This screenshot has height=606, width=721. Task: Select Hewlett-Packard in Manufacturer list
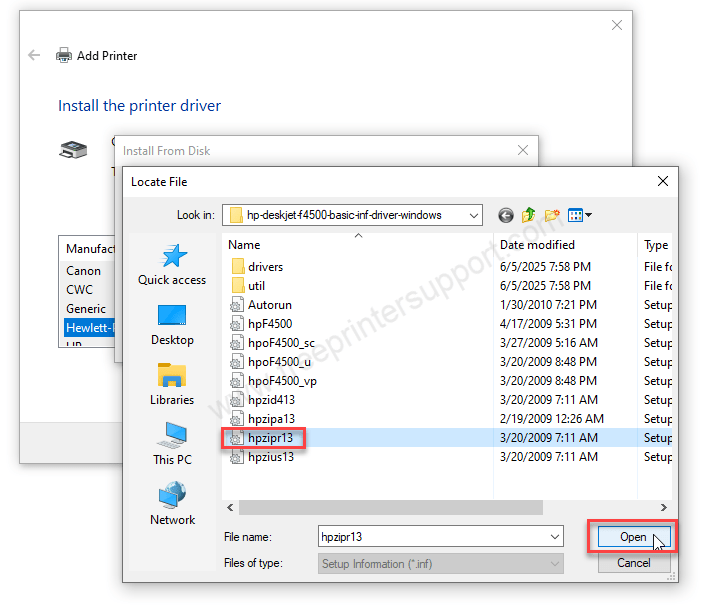[x=89, y=327]
